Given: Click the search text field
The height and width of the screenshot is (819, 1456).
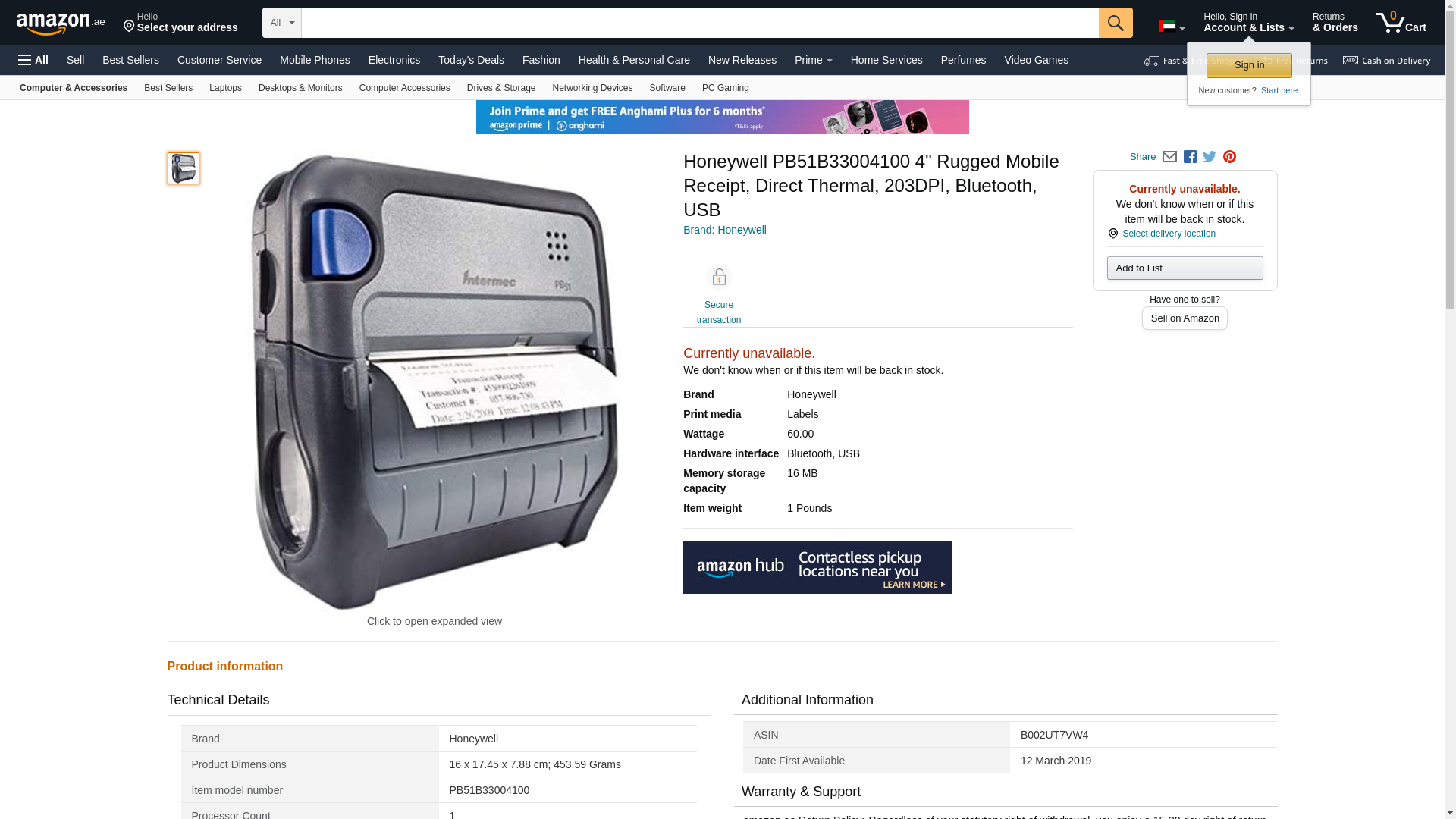Looking at the screenshot, I should click(x=699, y=23).
